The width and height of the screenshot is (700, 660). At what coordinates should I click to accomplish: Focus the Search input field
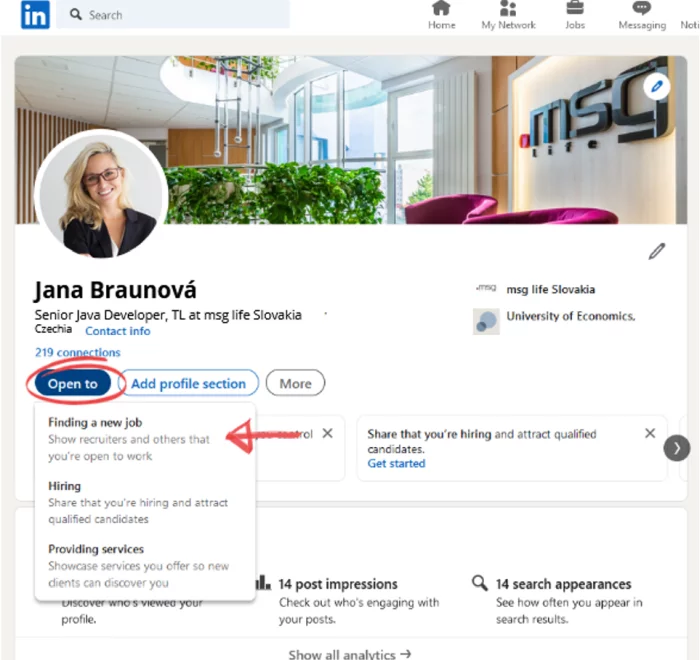click(x=173, y=15)
